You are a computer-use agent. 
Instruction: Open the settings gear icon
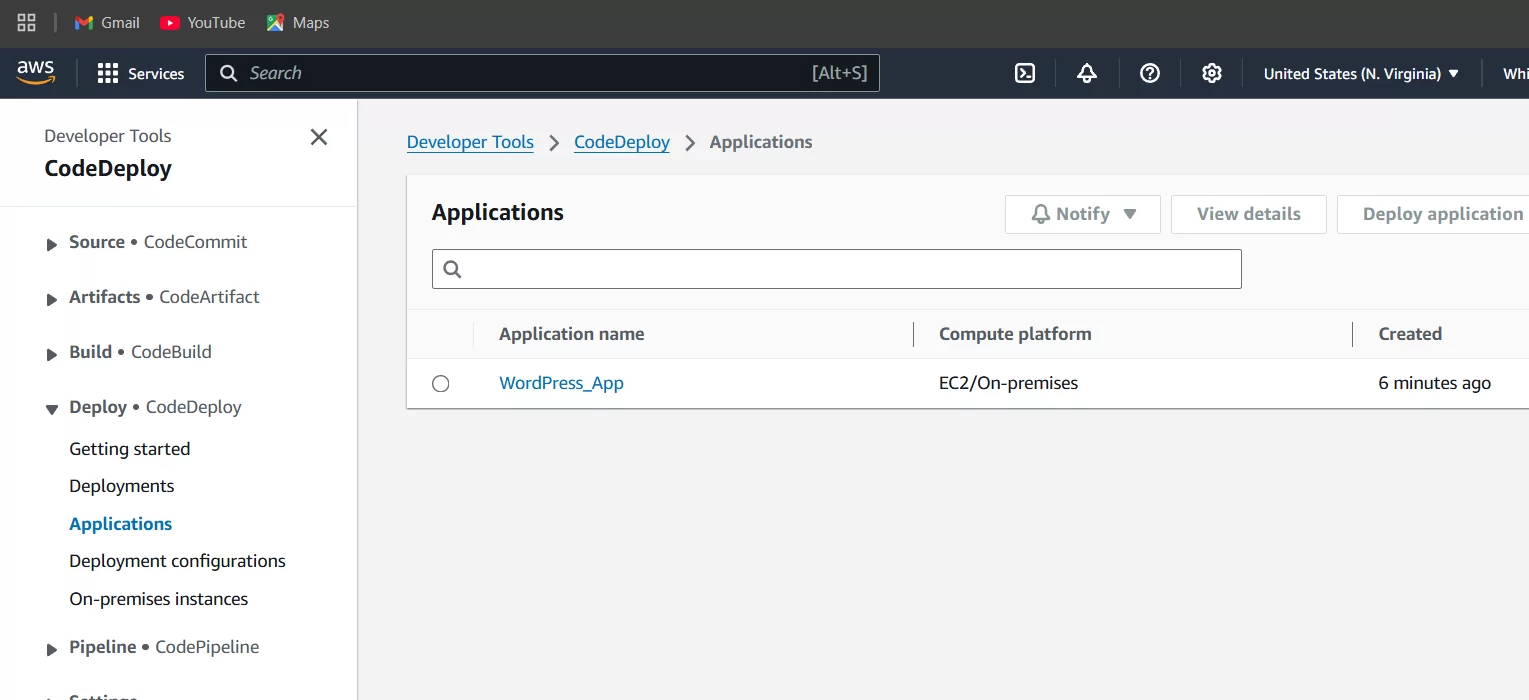[x=1212, y=73]
